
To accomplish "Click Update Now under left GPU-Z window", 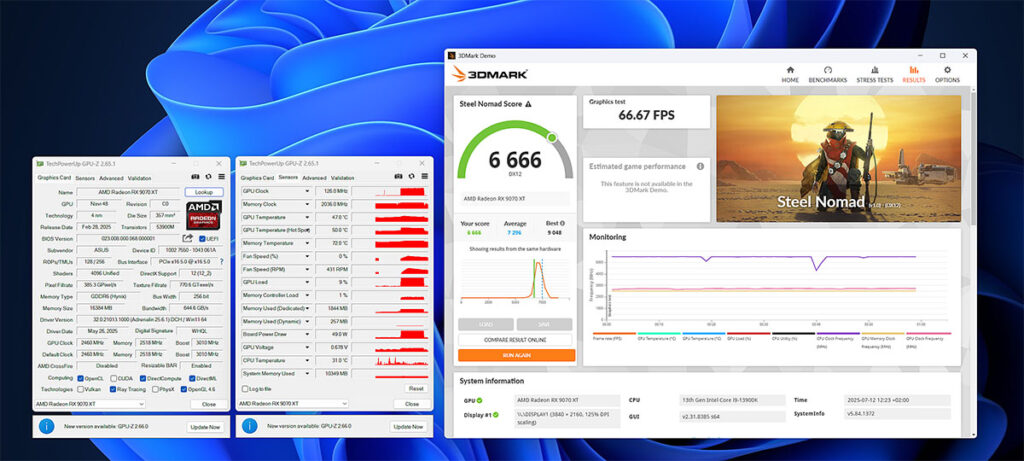I will [x=206, y=426].
